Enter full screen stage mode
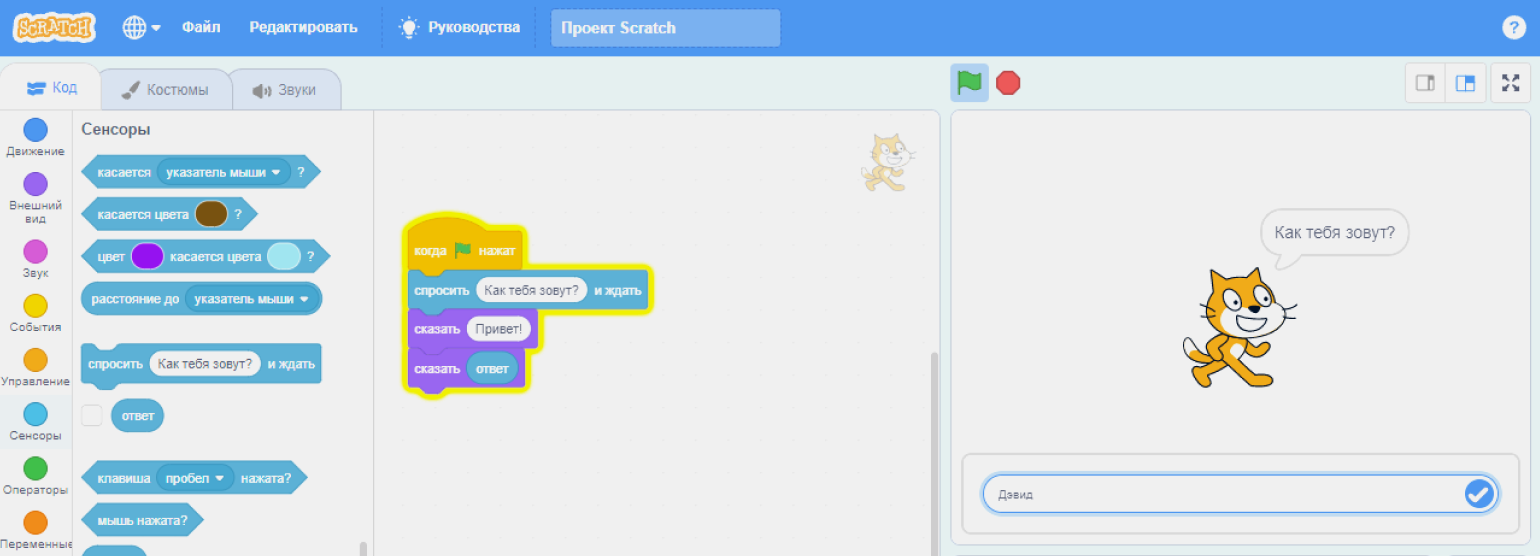 pos(1510,84)
